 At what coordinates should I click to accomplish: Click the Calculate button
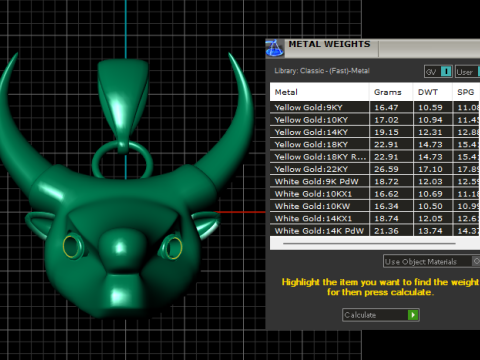(x=381, y=315)
